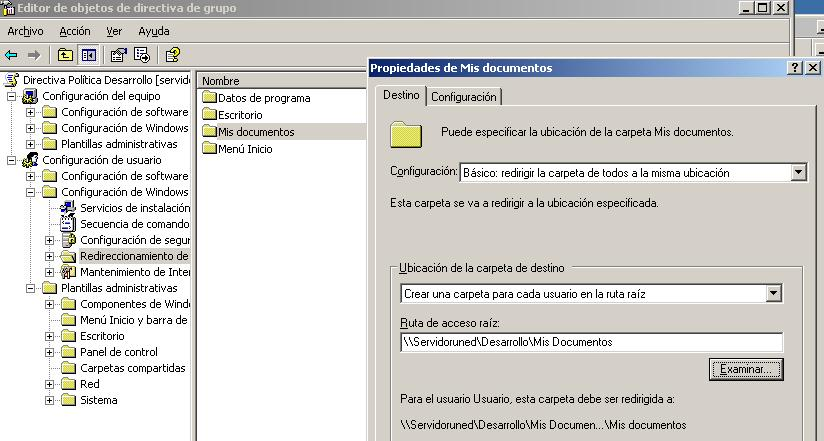
Task: Expand the Red tree node
Action: point(49,384)
